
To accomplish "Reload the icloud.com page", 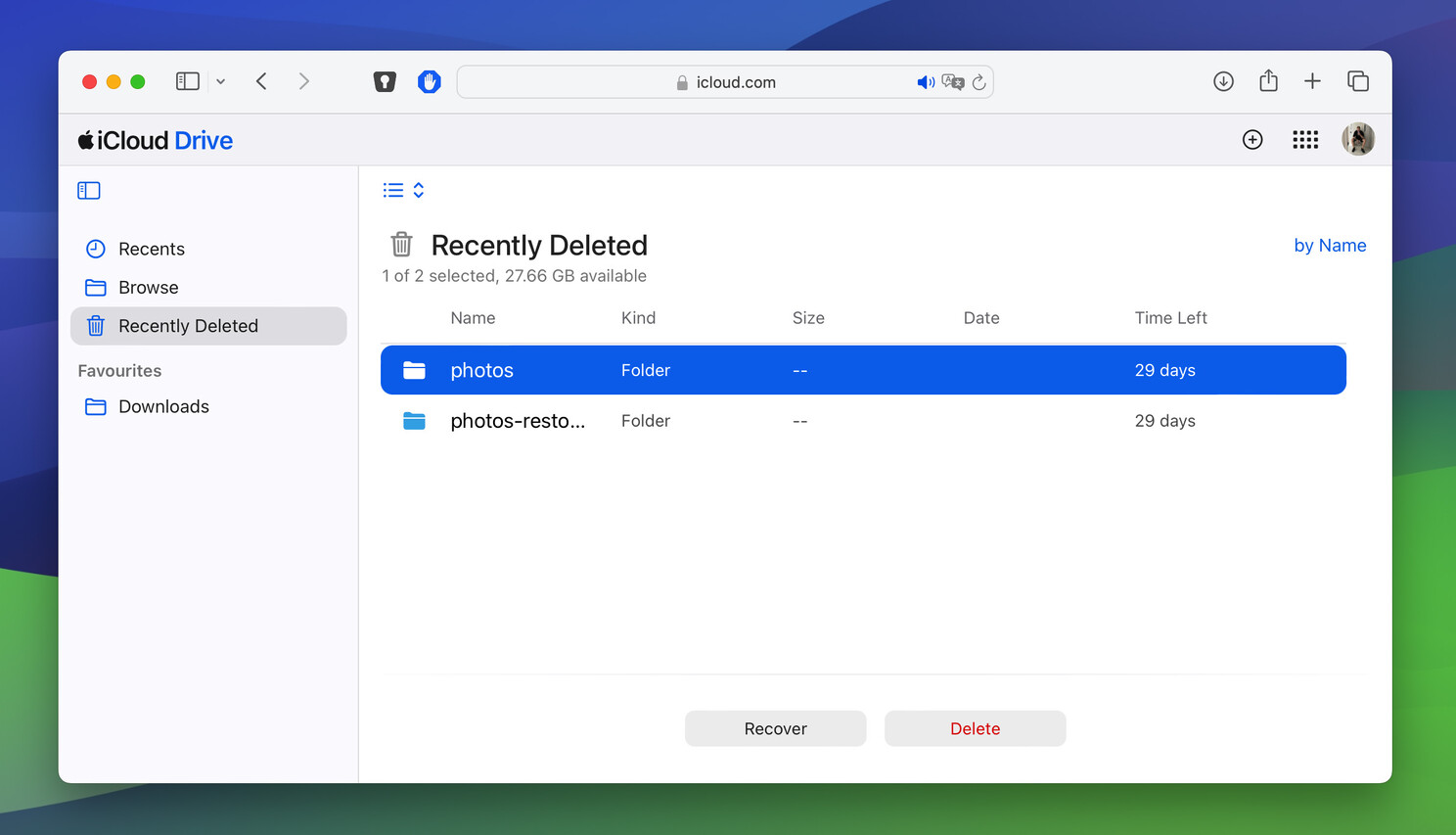I will point(978,82).
